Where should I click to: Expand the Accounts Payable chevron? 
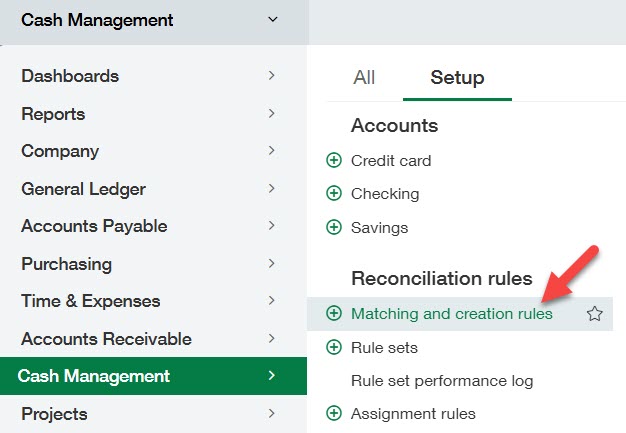(x=271, y=226)
